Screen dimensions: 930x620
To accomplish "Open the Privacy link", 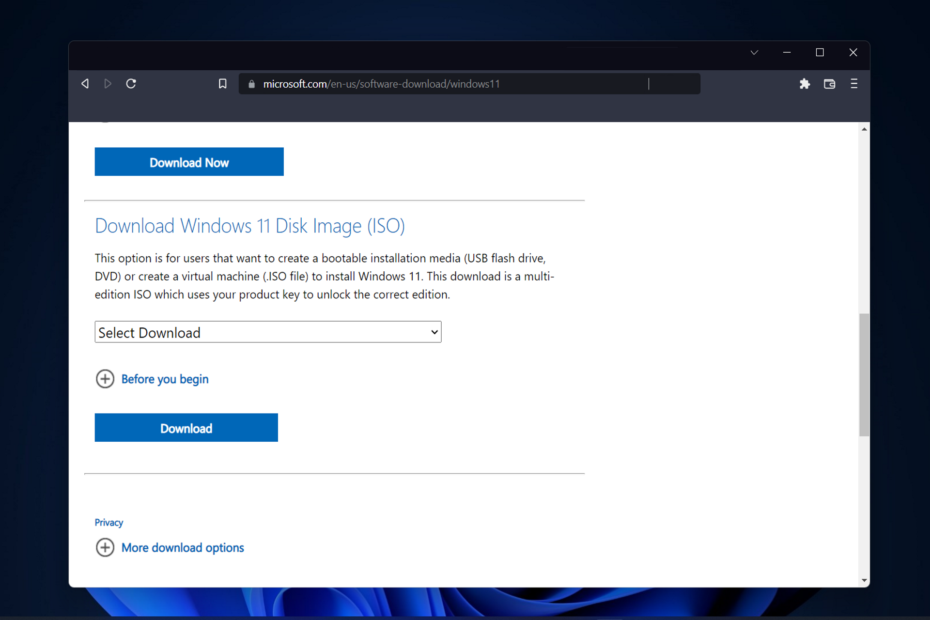I will pyautogui.click(x=109, y=522).
